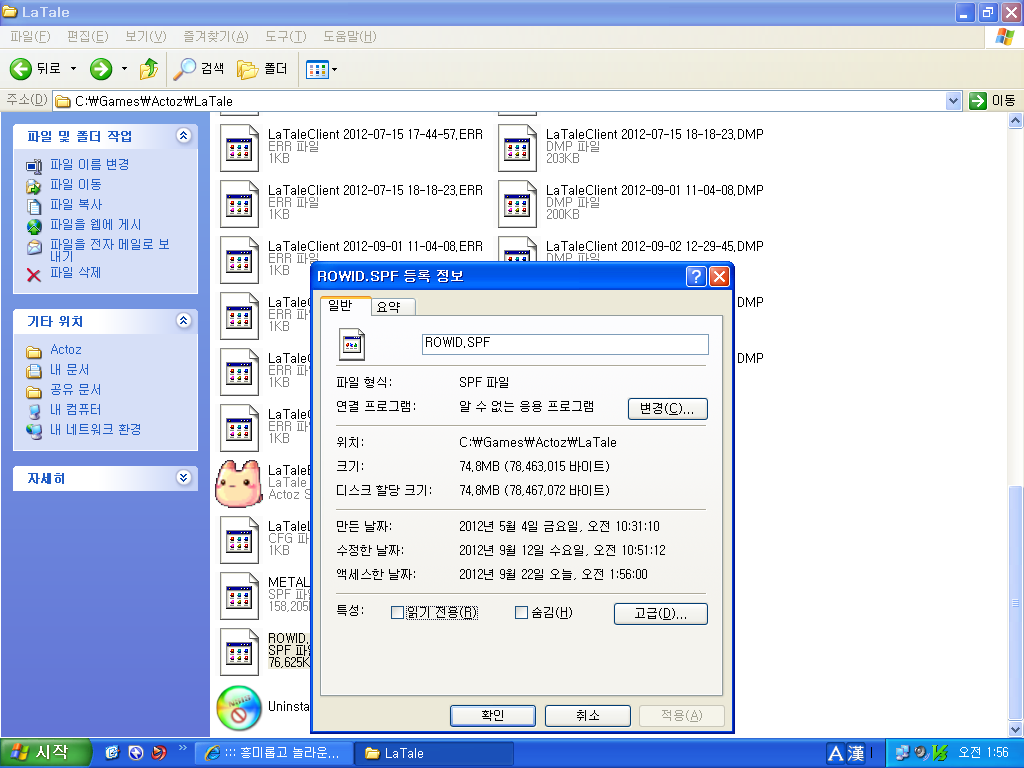
Task: Click the IME A input mode icon
Action: point(836,754)
